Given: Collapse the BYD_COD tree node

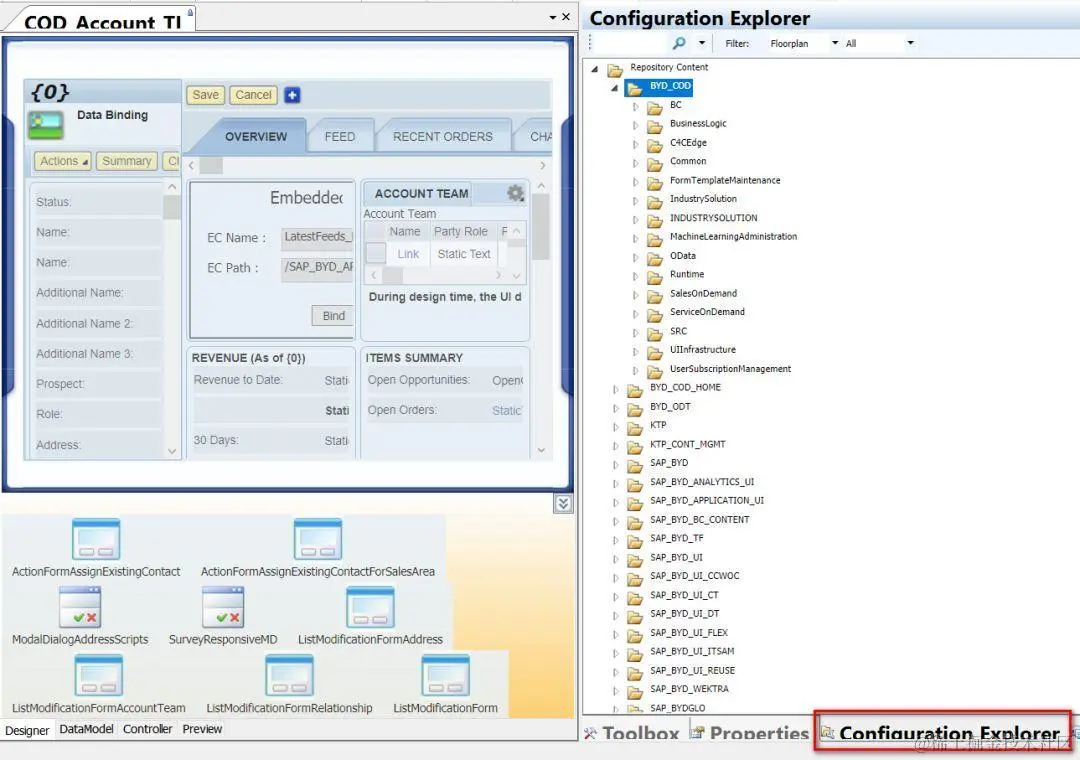Looking at the screenshot, I should (x=614, y=88).
